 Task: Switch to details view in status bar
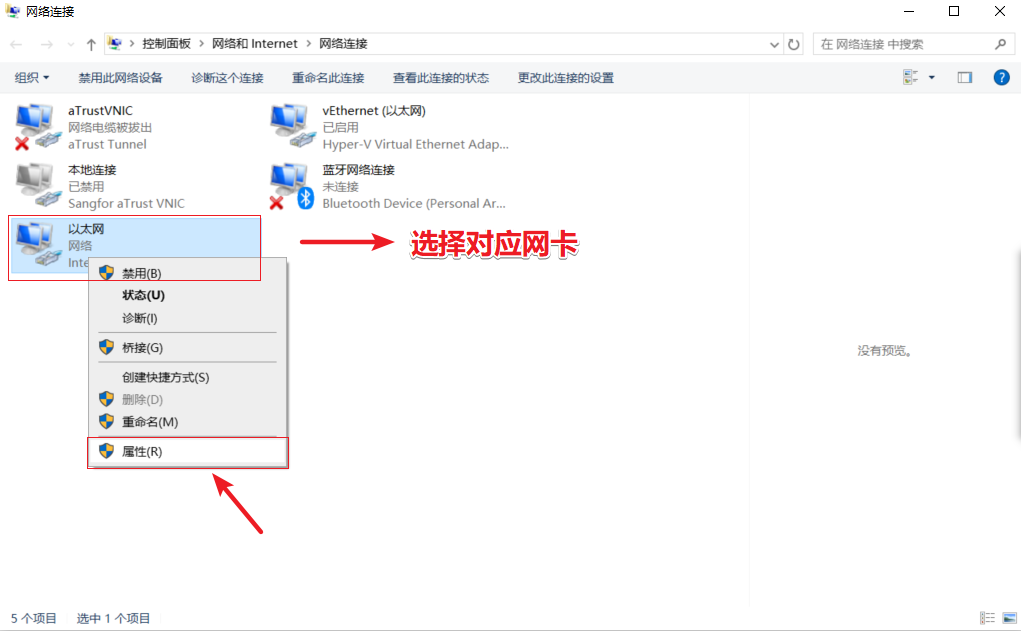click(987, 618)
